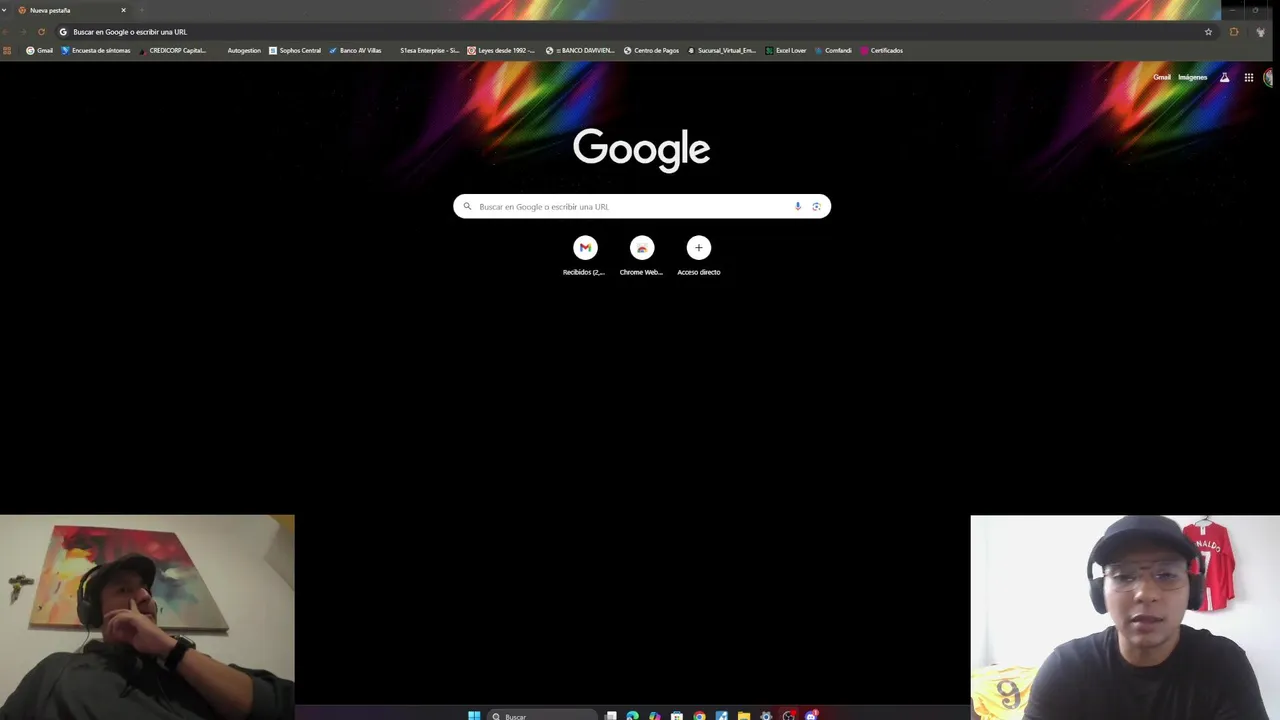Click the Google search box
This screenshot has width=1280, height=720.
(642, 206)
